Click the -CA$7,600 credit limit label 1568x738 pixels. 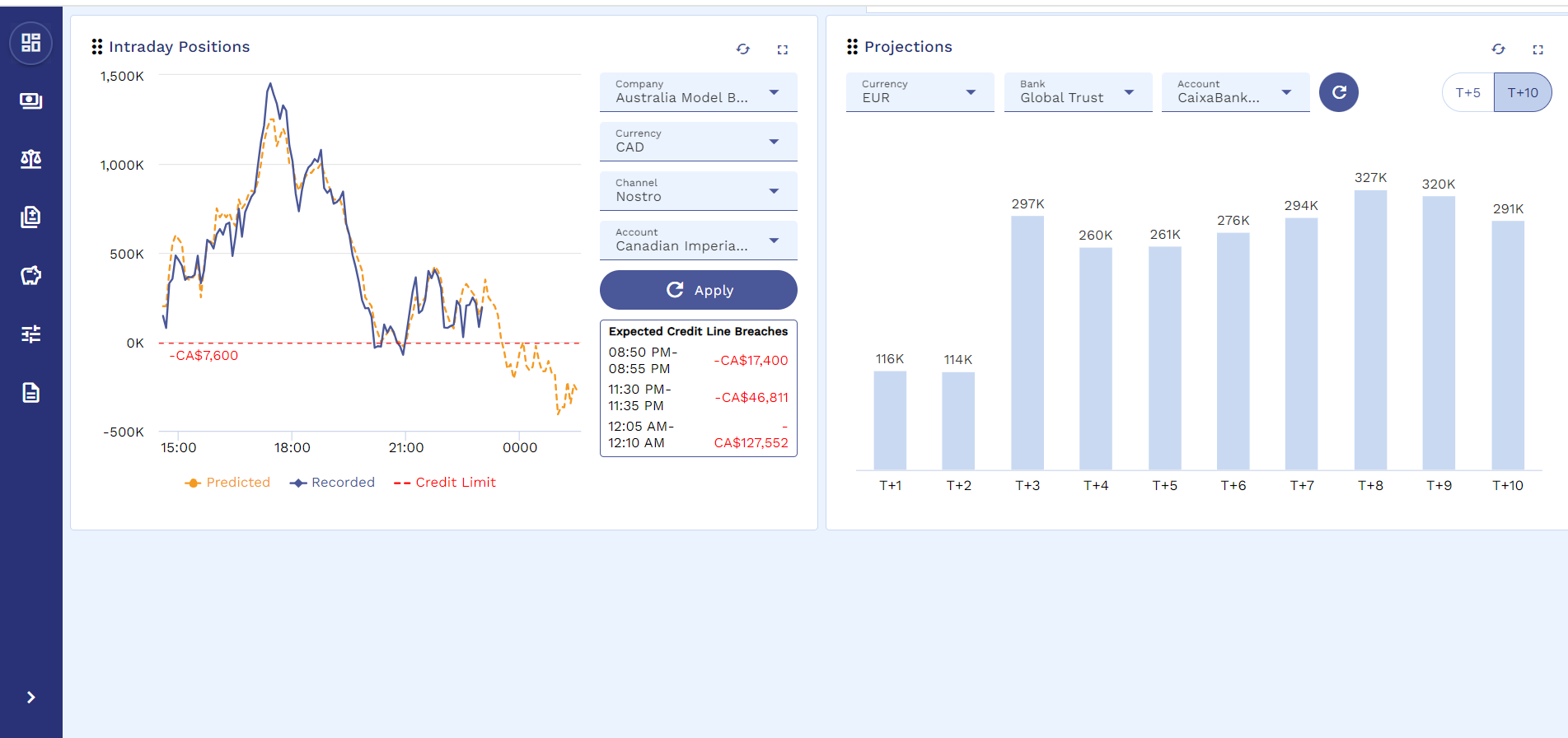tap(204, 356)
